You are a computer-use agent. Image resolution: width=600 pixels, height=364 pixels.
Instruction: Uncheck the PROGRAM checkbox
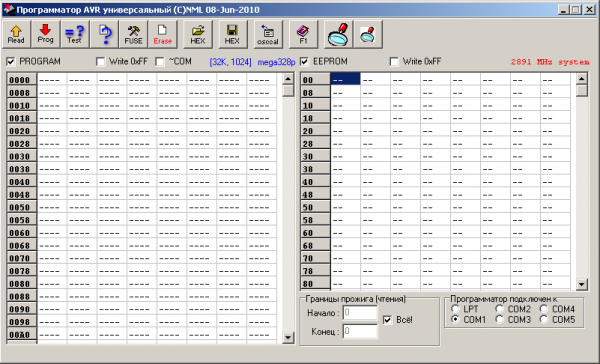[11, 61]
